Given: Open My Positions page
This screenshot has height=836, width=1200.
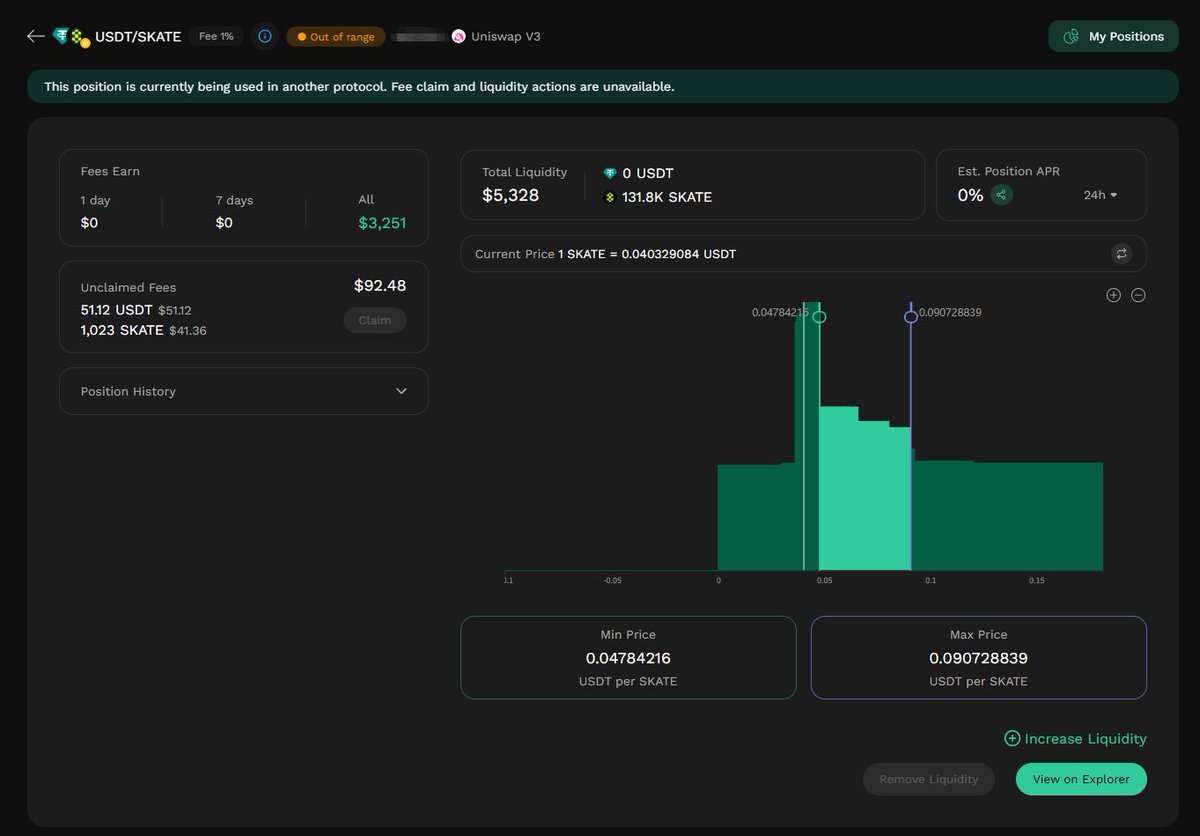Looking at the screenshot, I should (1113, 36).
